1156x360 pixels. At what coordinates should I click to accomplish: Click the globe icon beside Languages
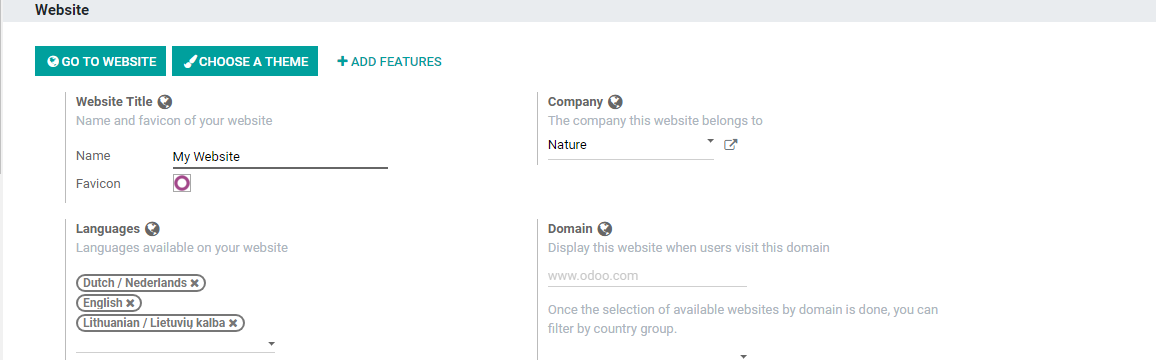coord(153,229)
